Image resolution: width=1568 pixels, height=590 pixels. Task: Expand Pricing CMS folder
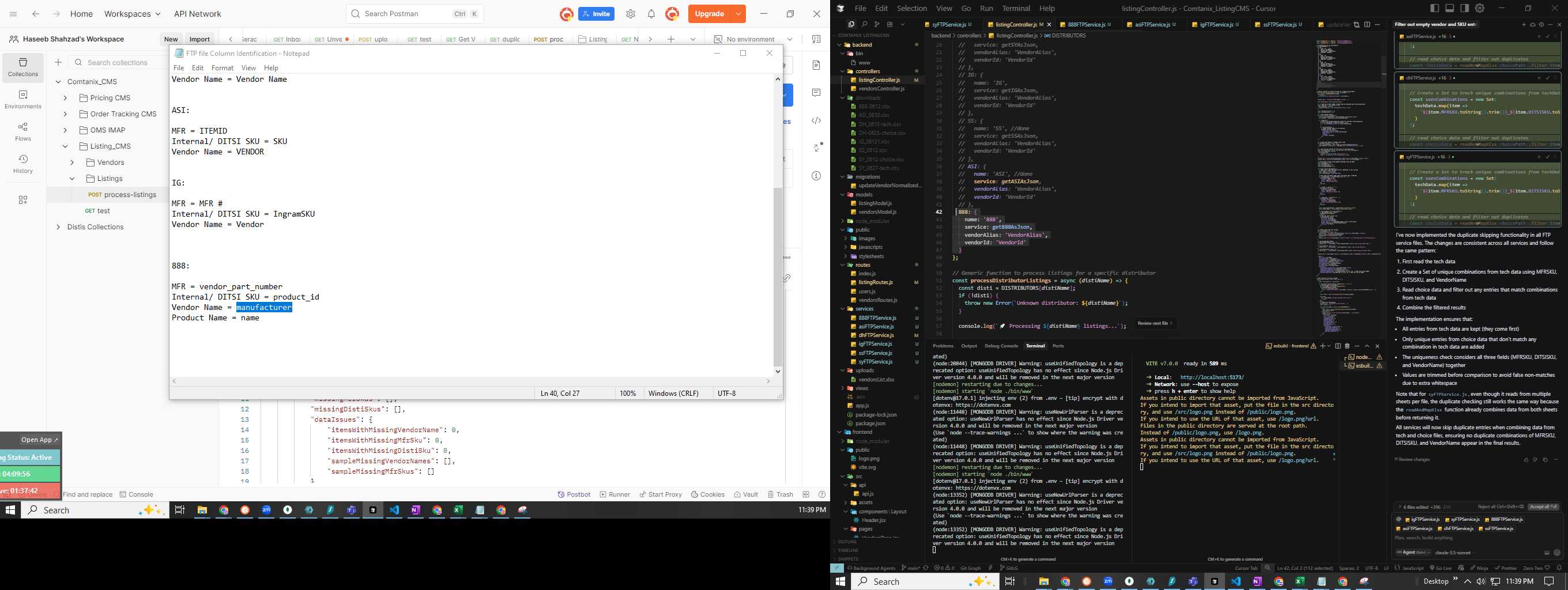(x=65, y=98)
